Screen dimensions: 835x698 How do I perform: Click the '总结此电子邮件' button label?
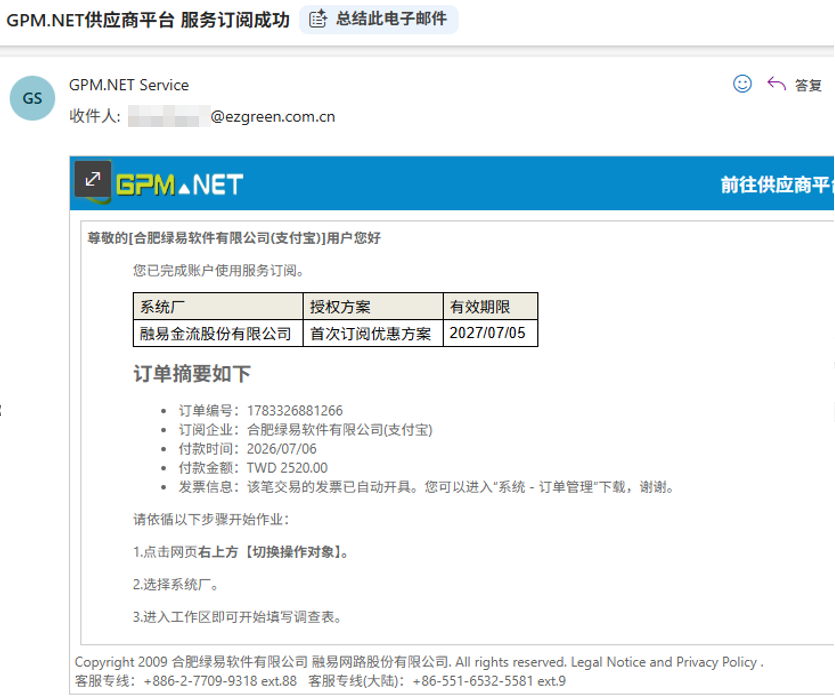[x=391, y=19]
